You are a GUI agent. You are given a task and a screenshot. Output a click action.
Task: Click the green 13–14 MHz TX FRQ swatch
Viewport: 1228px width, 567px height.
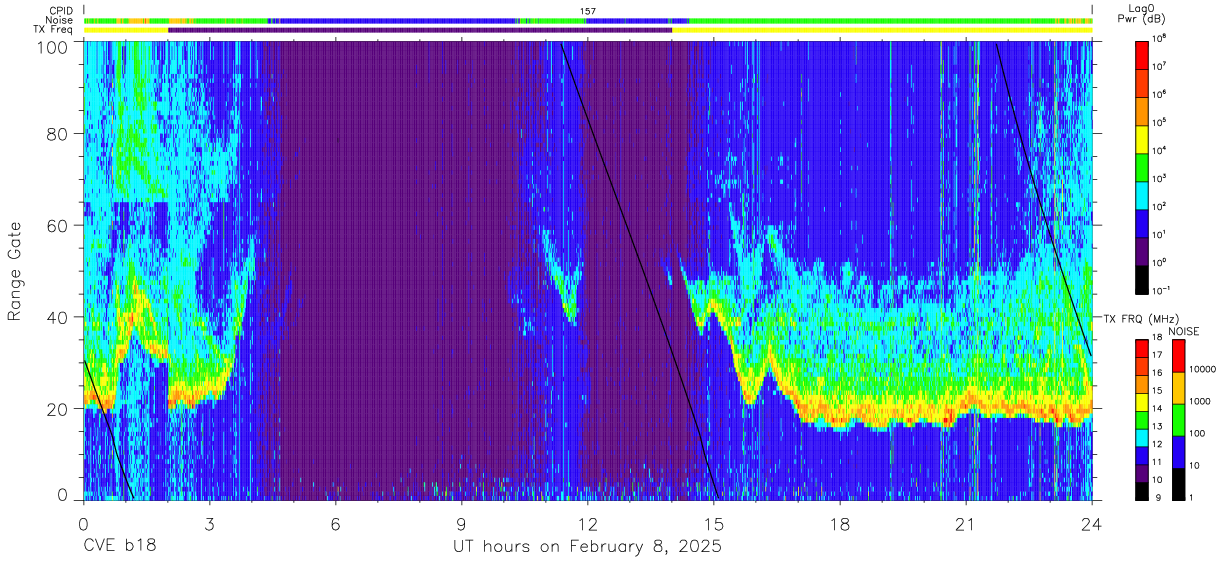point(1143,418)
